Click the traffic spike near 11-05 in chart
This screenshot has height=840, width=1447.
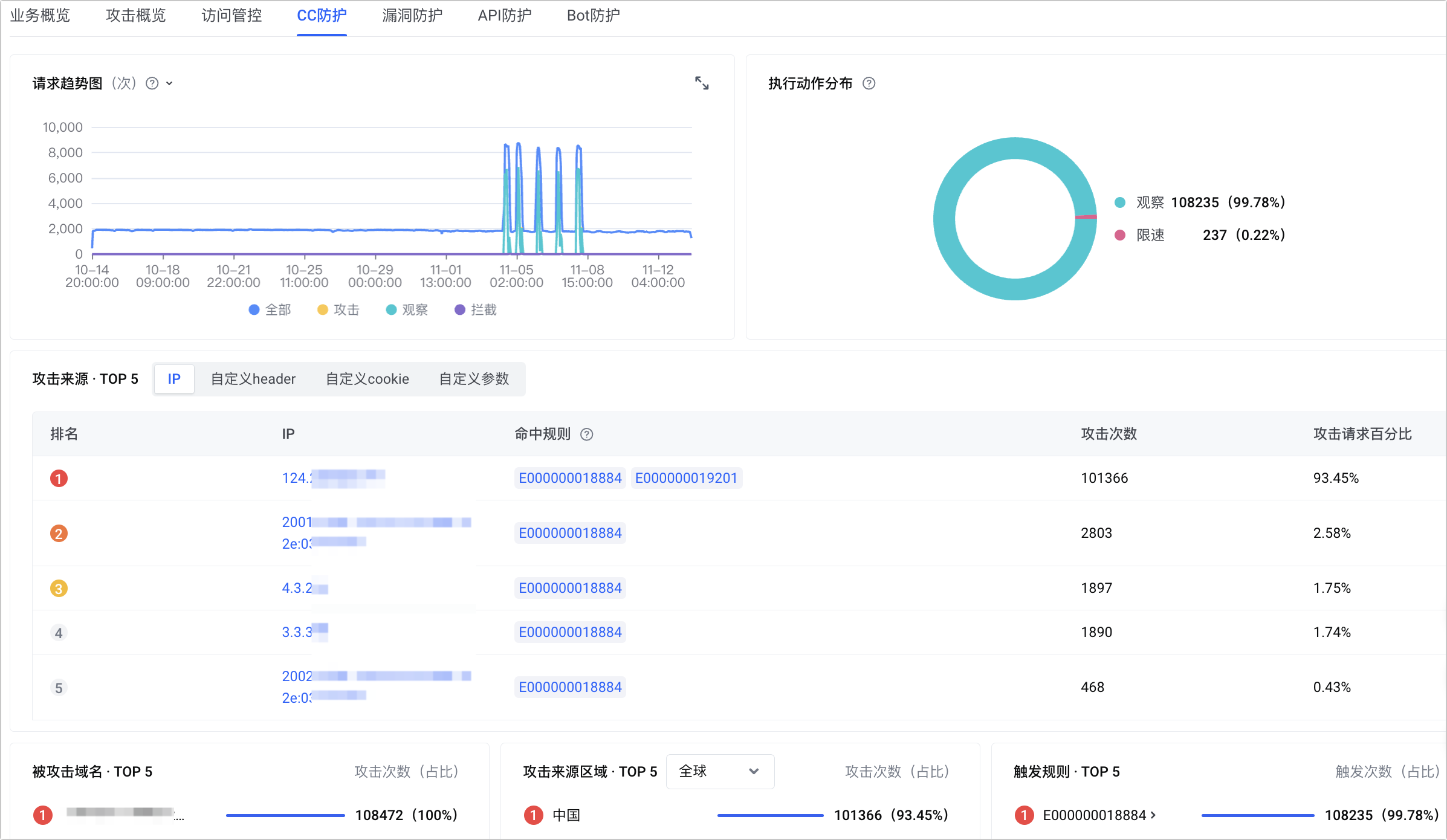(519, 199)
